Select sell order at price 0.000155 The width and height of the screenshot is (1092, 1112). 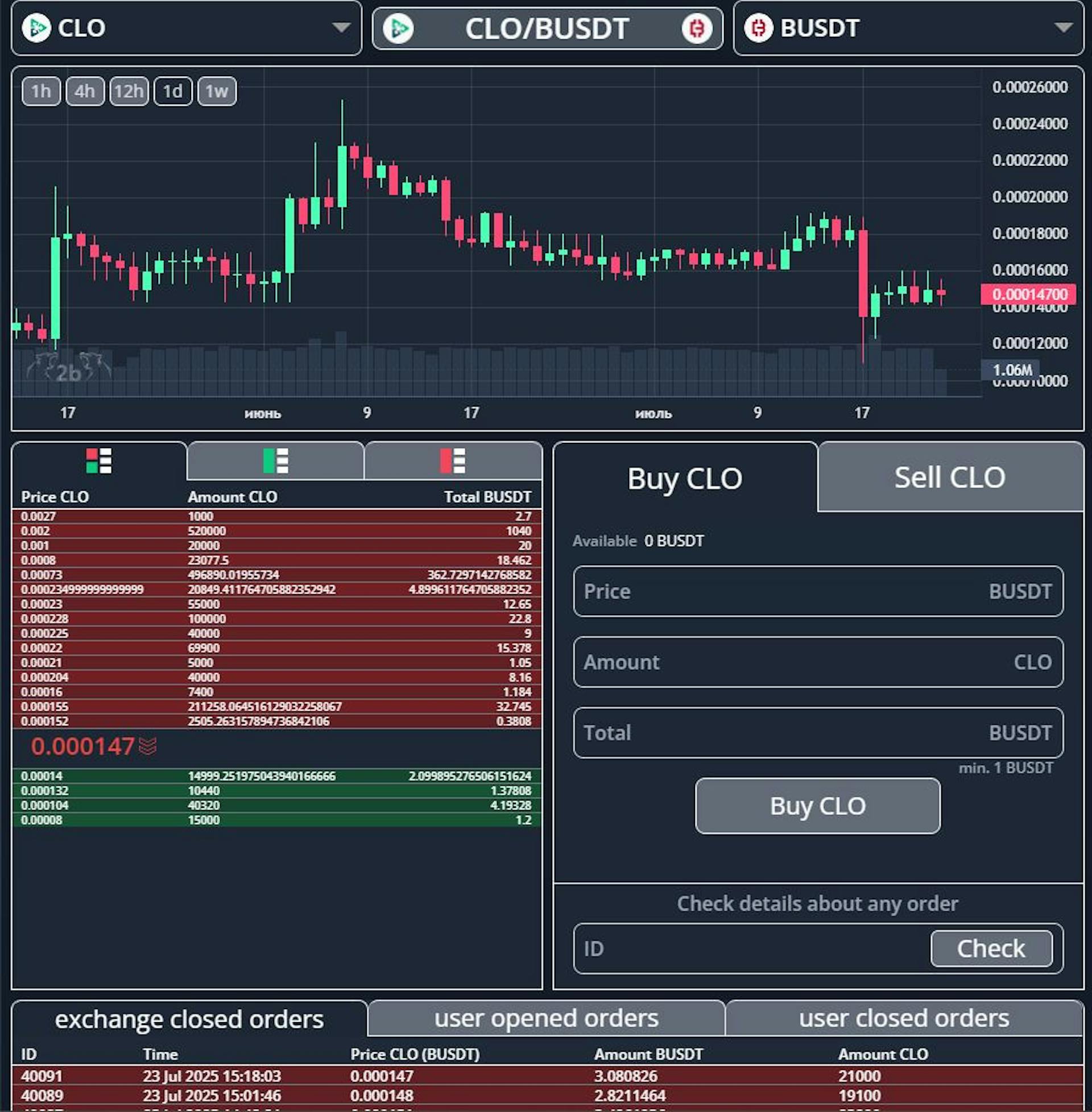pyautogui.click(x=276, y=706)
